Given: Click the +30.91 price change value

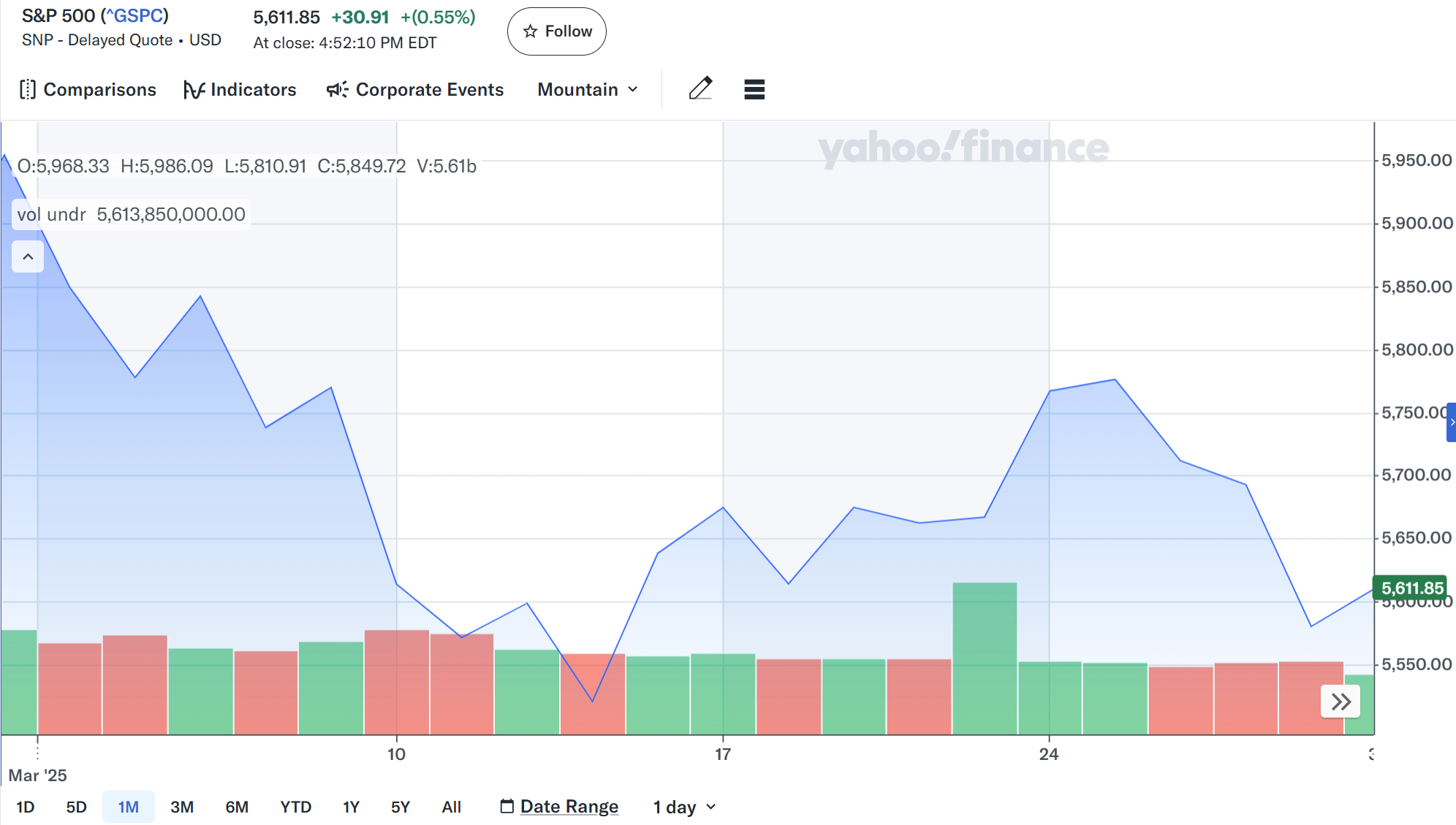Looking at the screenshot, I should (x=360, y=17).
